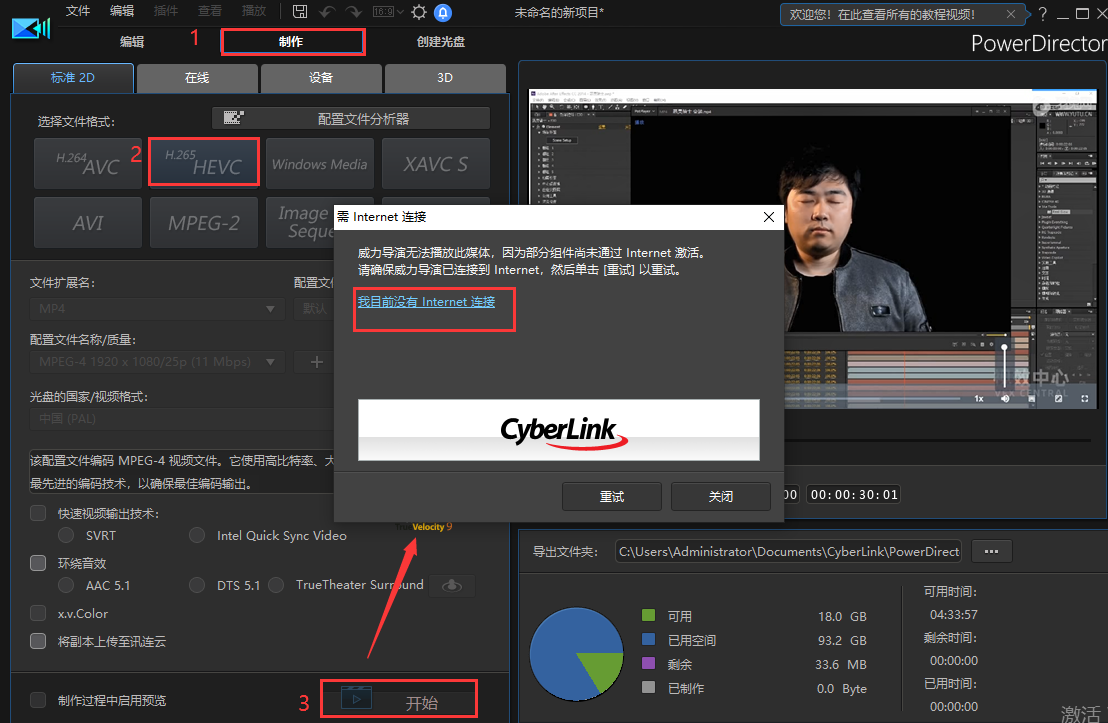Click the disk space pie chart
1108x723 pixels.
point(577,654)
